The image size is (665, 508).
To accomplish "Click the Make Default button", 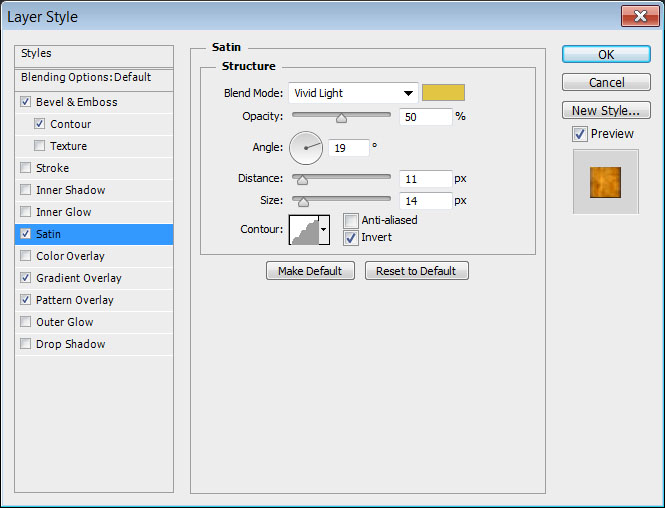I will [x=310, y=271].
